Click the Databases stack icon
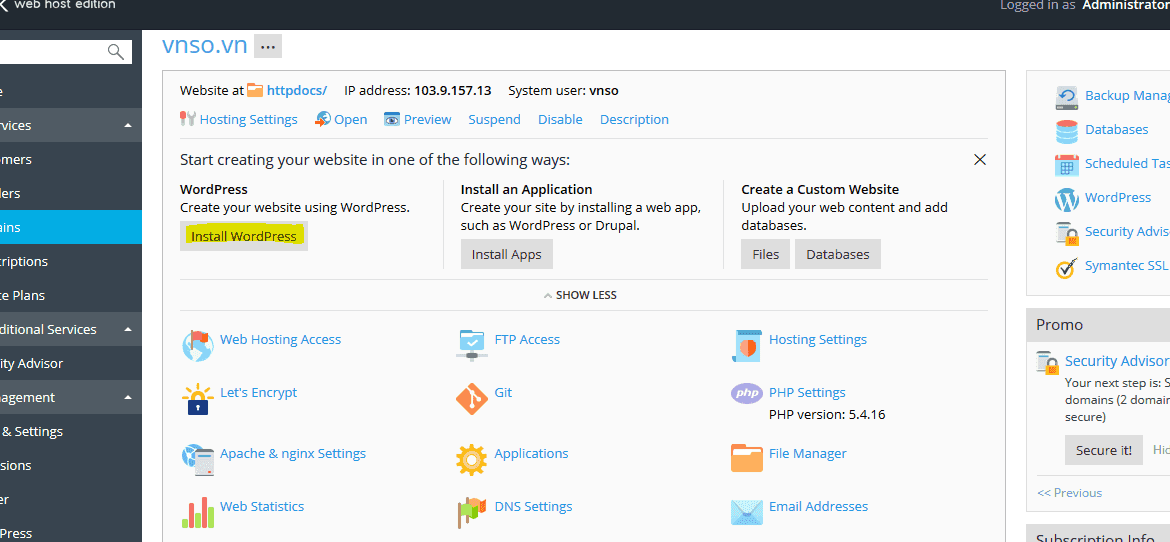1170x542 pixels. coord(1067,131)
